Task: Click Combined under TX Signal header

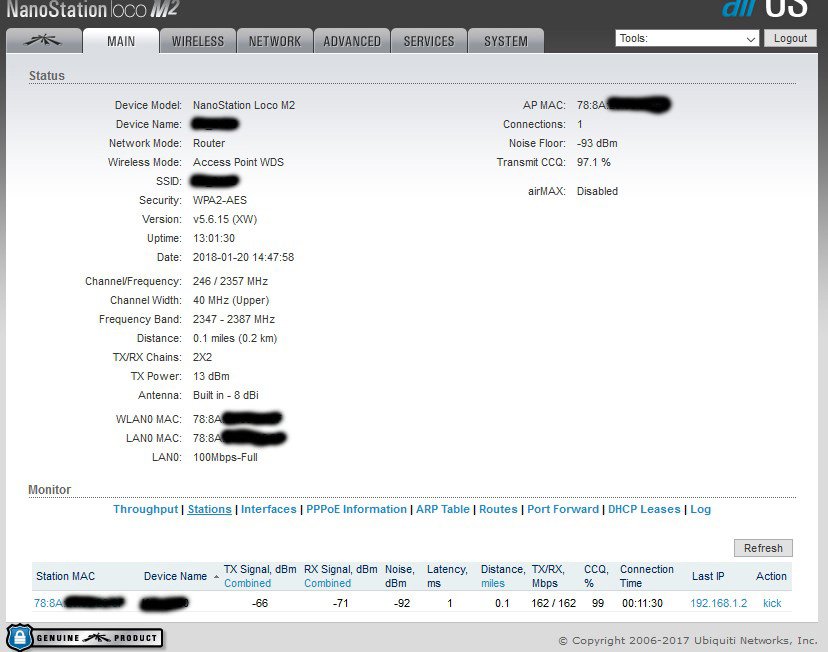Action: point(248,583)
